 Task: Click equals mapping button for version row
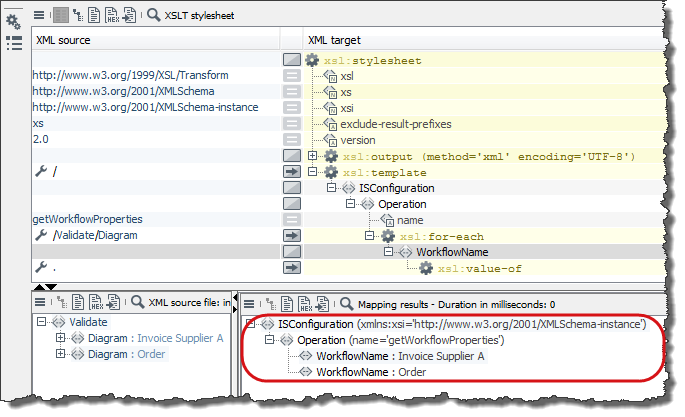(x=292, y=139)
